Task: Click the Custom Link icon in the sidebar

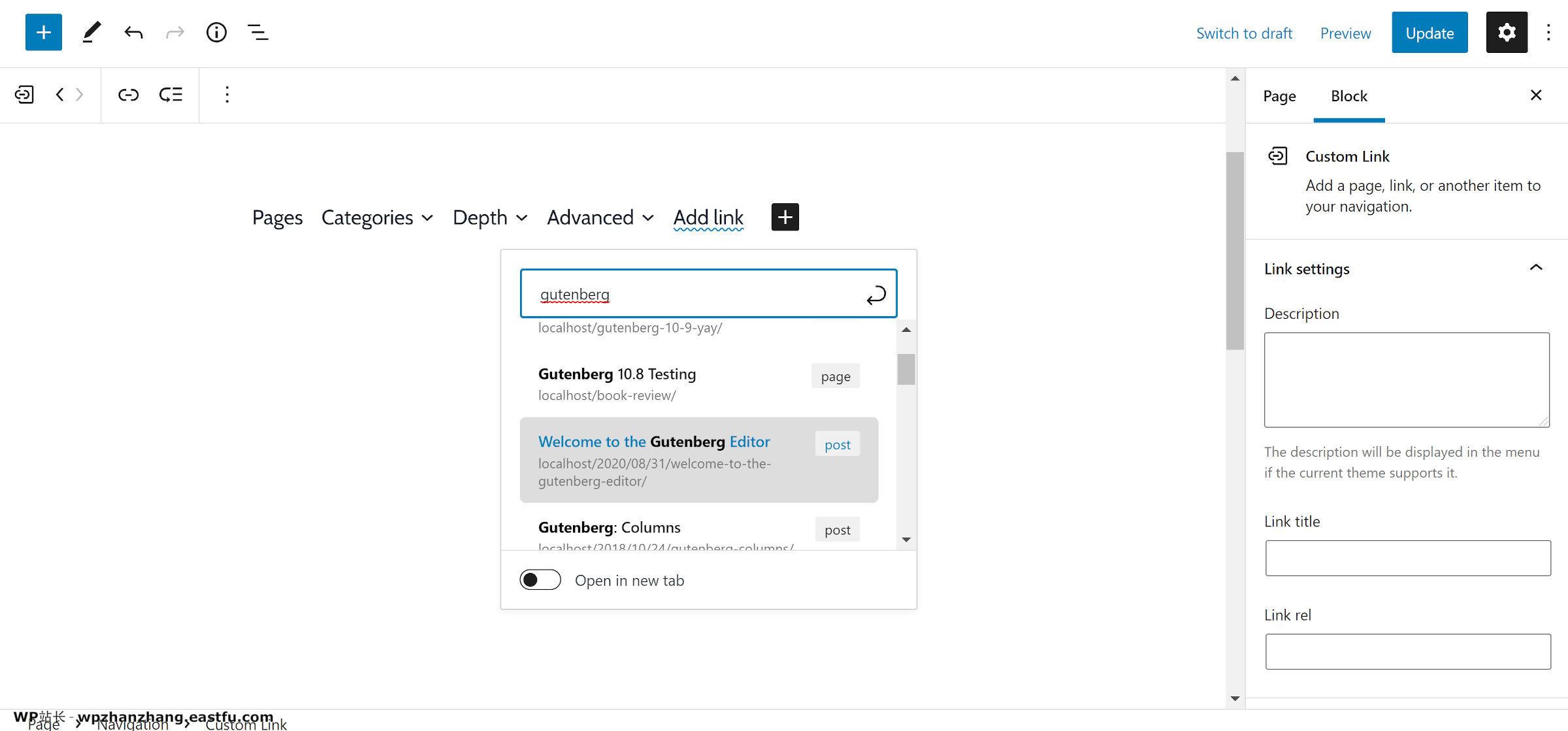Action: pos(1278,156)
